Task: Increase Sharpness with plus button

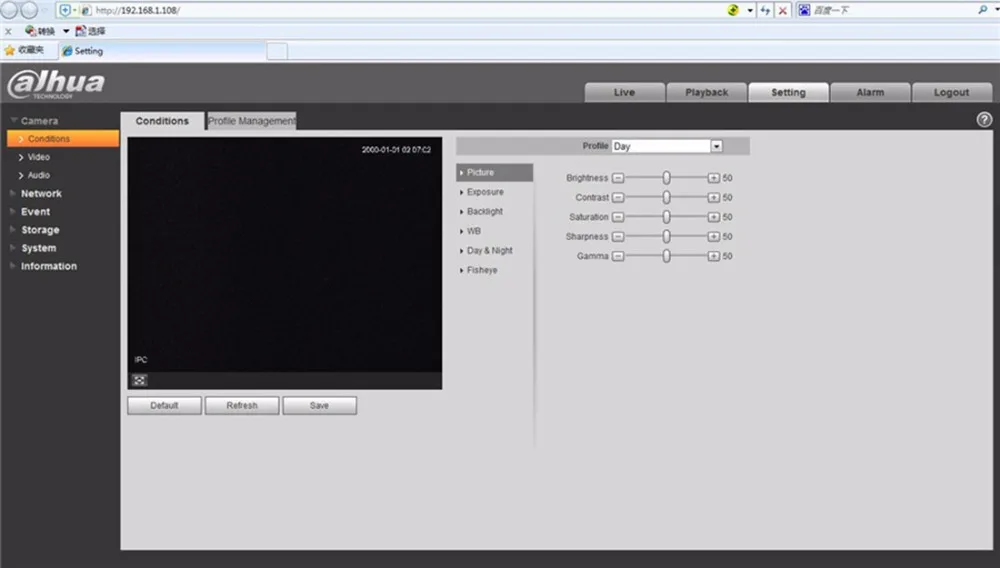Action: [x=714, y=237]
